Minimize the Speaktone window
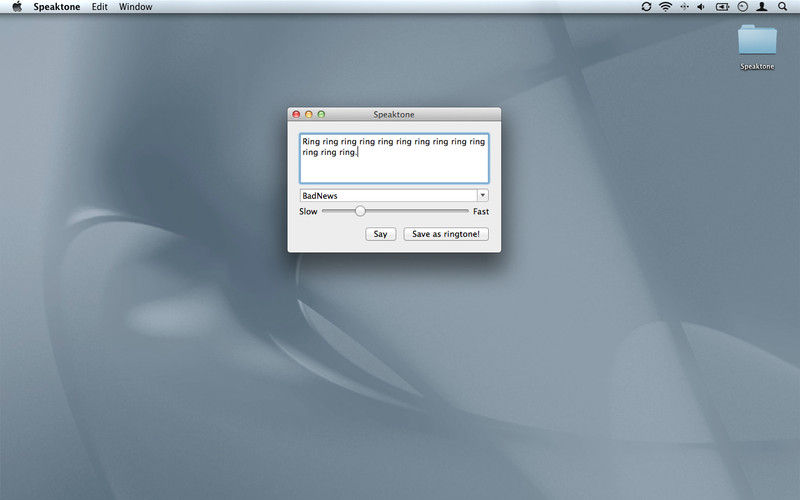 click(x=309, y=114)
